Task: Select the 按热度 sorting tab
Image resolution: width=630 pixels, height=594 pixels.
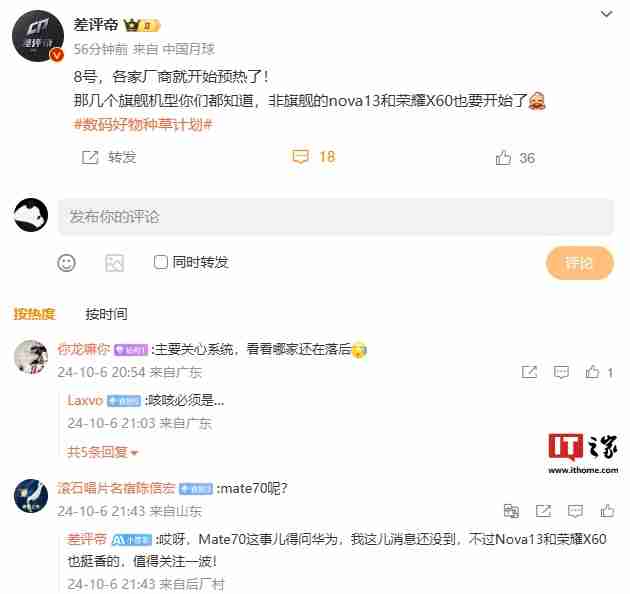Action: [35, 314]
